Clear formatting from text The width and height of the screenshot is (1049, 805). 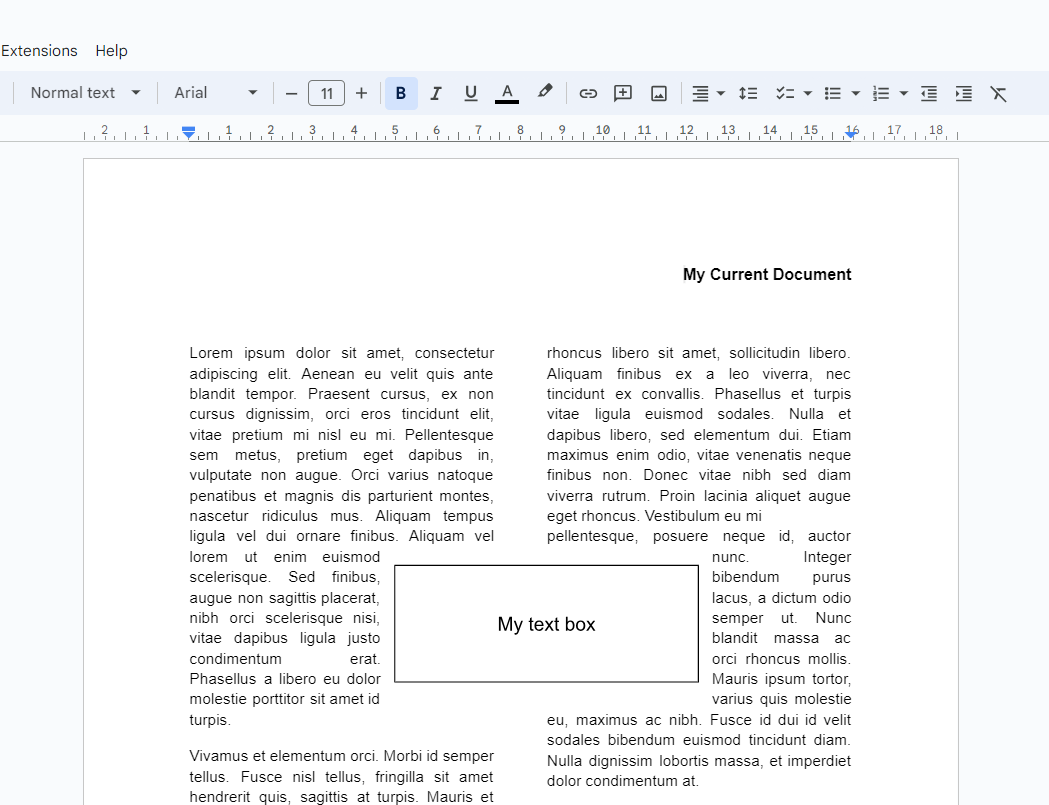coord(999,93)
